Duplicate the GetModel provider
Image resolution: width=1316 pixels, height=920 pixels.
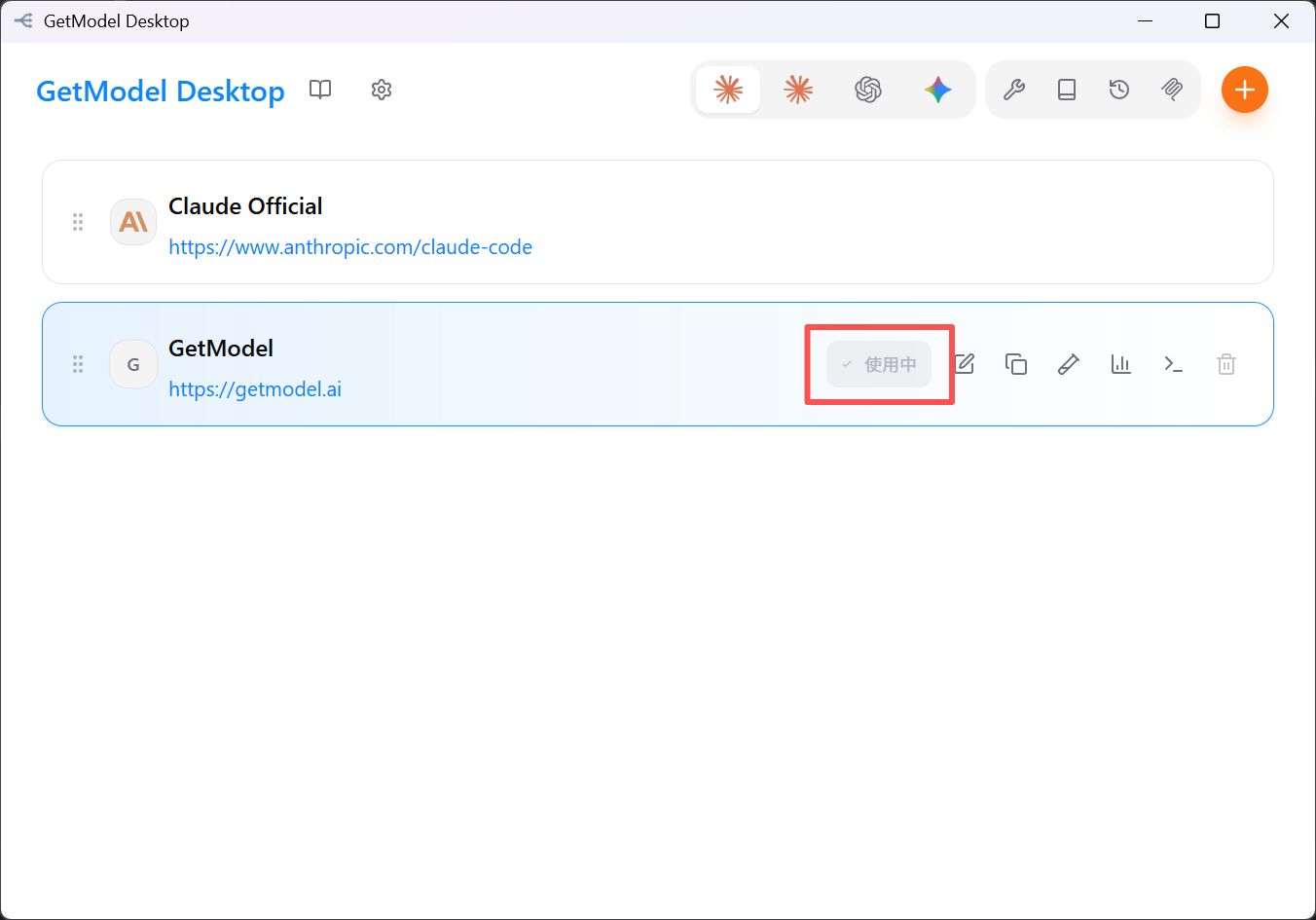pyautogui.click(x=1016, y=364)
